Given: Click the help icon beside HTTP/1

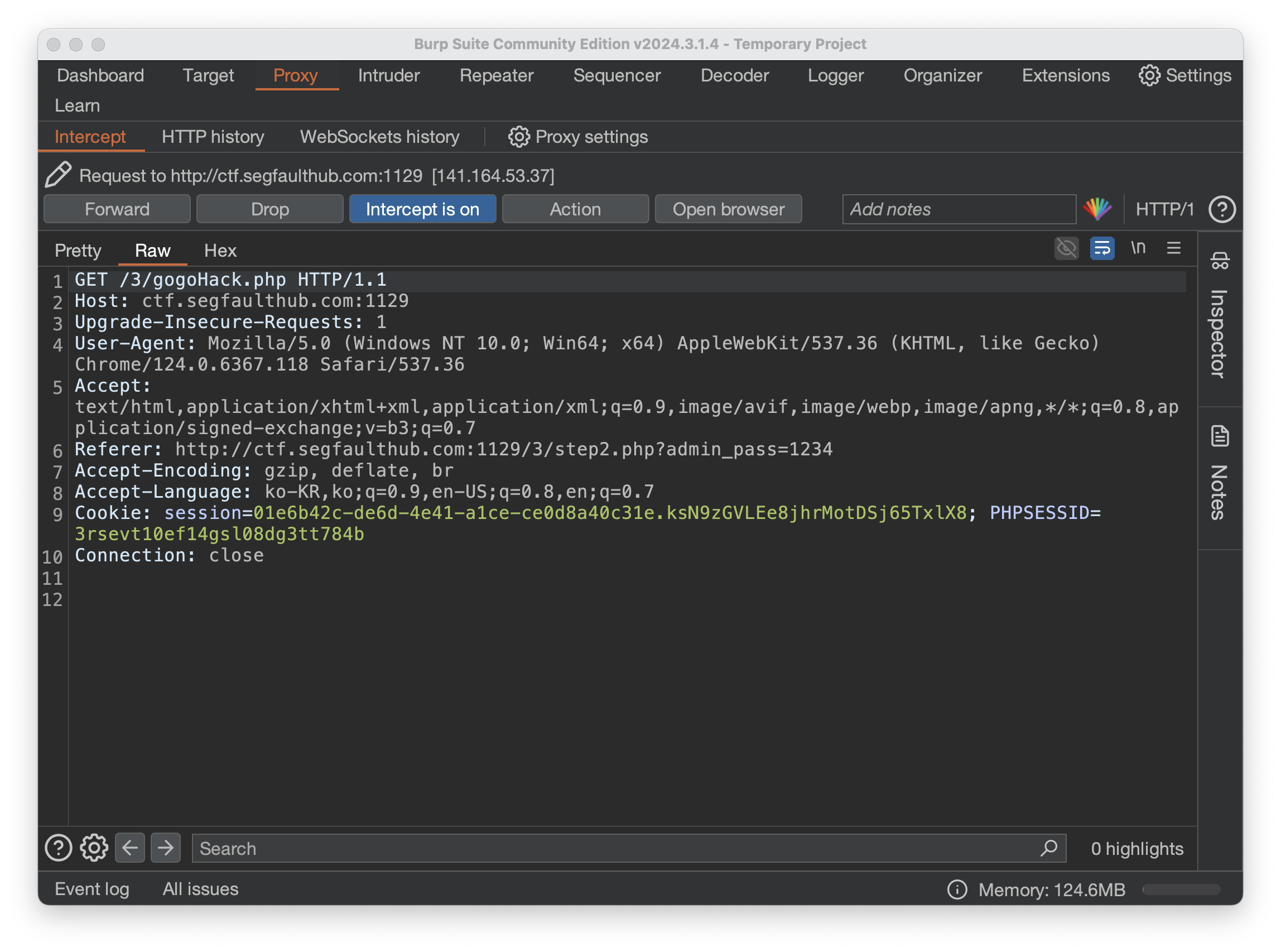Looking at the screenshot, I should [x=1222, y=209].
